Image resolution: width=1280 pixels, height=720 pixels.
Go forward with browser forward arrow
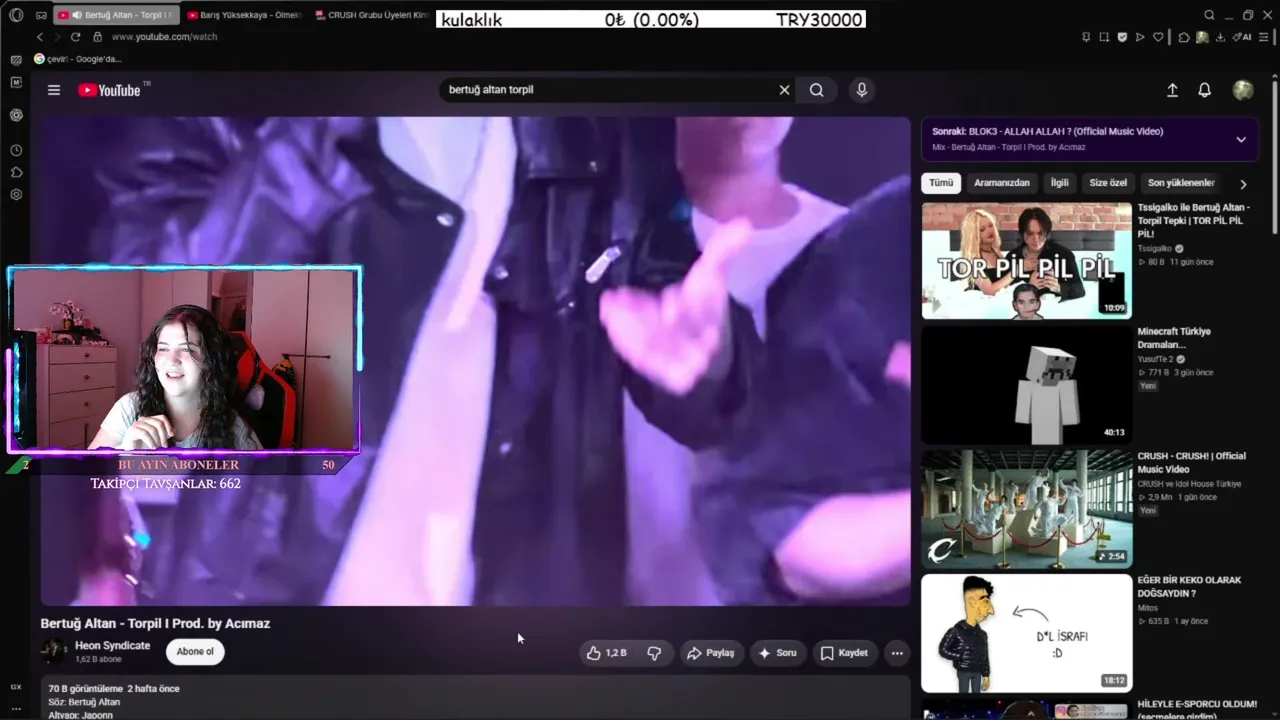point(57,37)
